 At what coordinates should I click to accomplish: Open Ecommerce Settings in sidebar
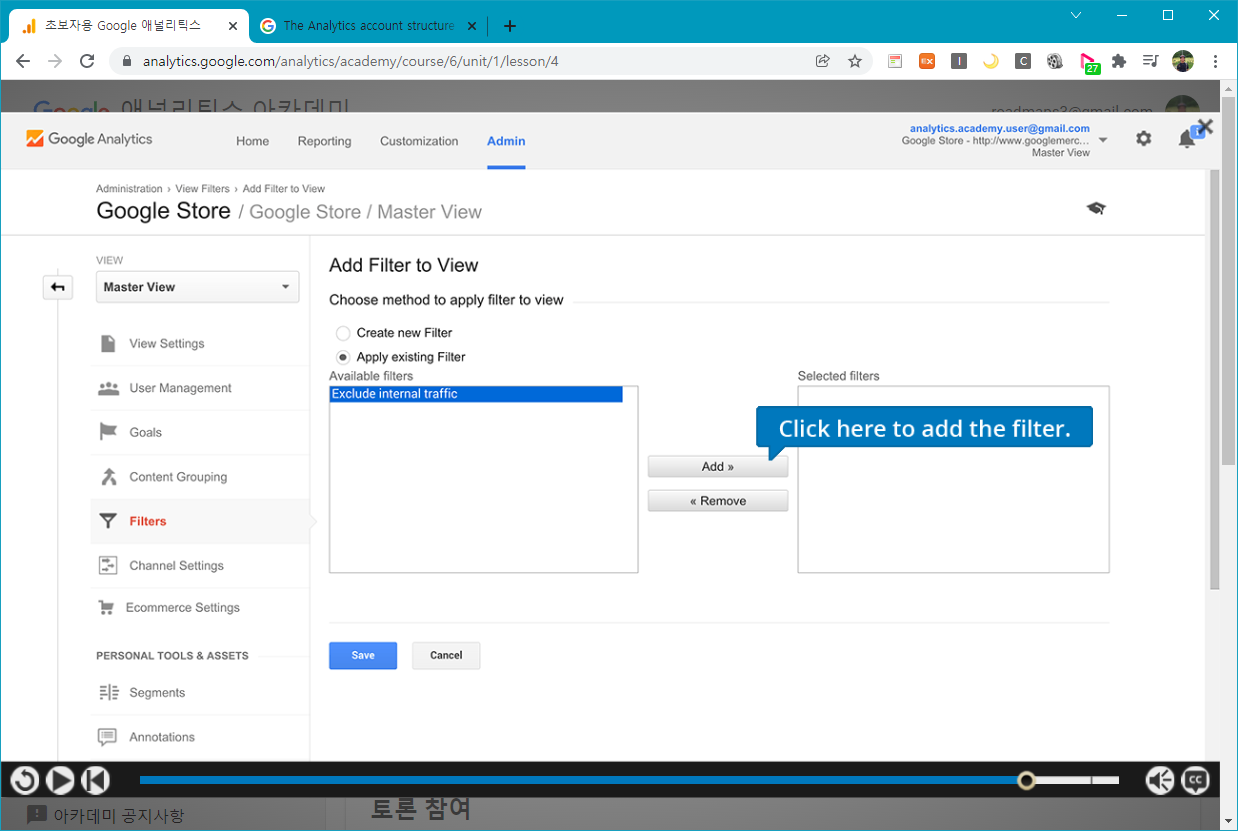point(182,608)
